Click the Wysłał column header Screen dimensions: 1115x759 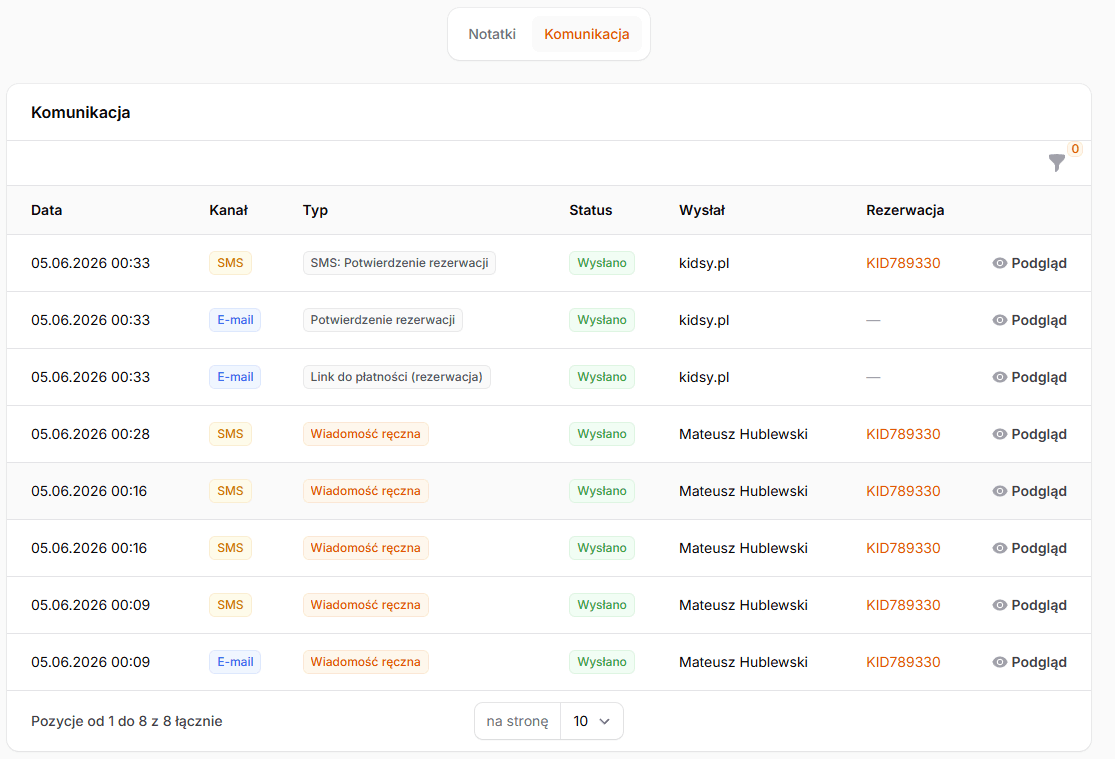tap(702, 210)
